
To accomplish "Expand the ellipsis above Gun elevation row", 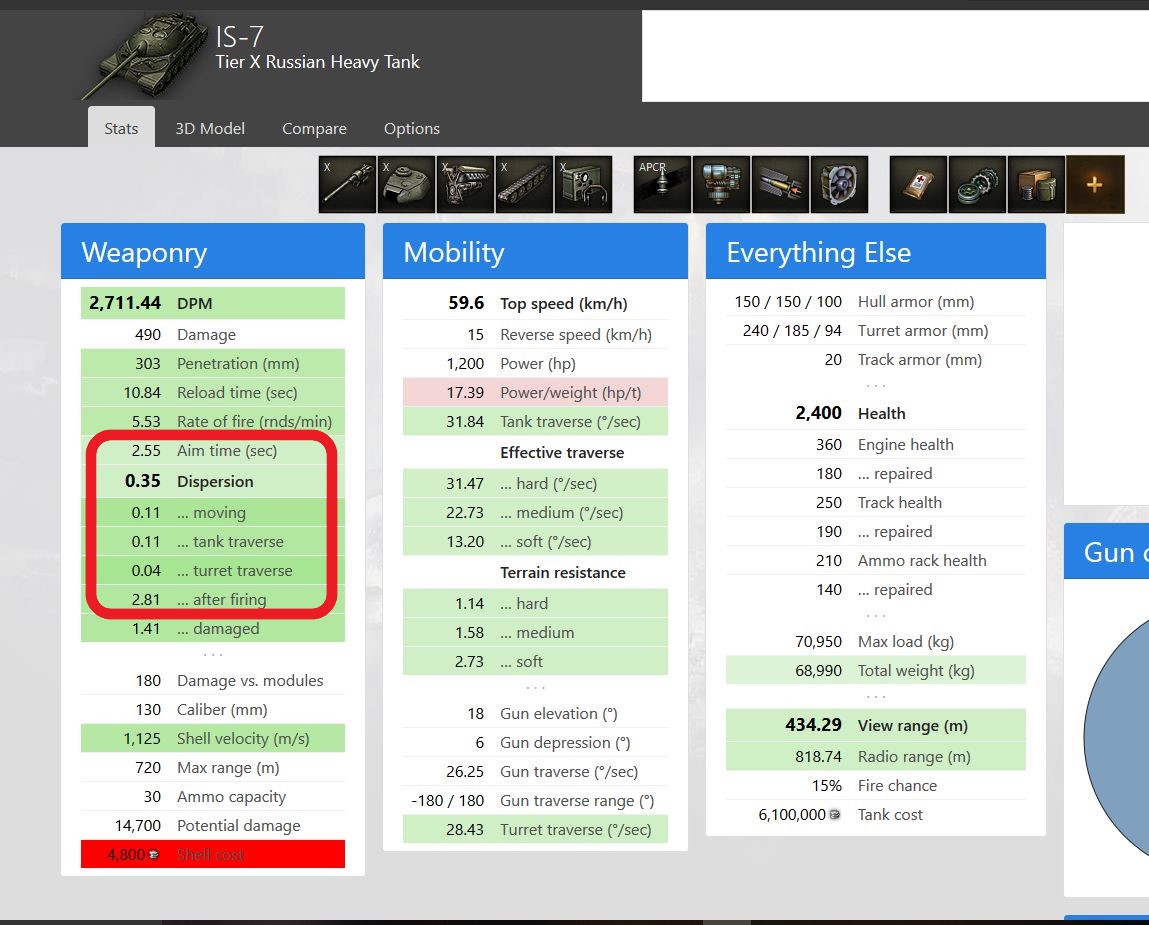I will point(535,688).
